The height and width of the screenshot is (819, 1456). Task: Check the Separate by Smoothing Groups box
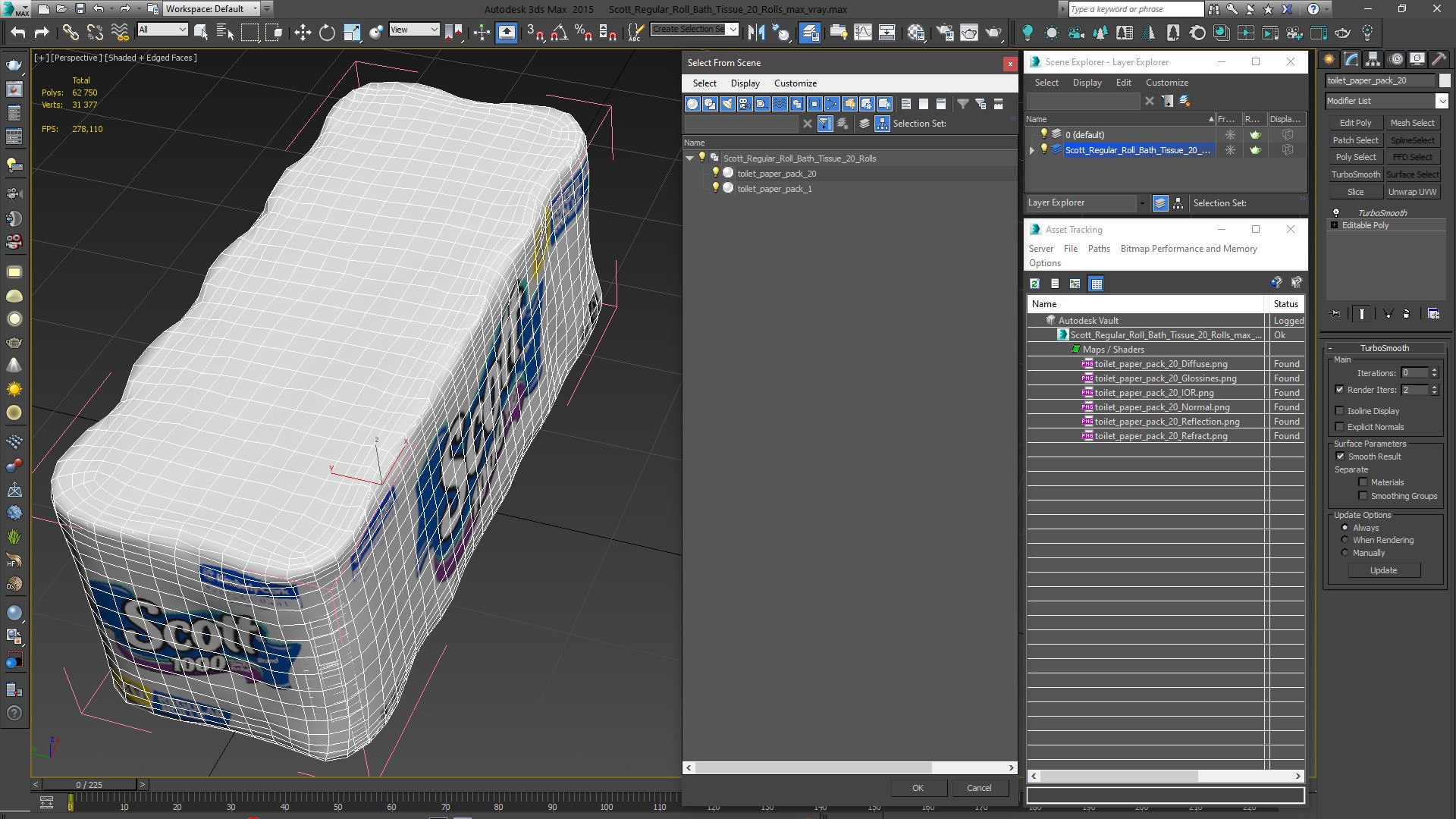[1363, 496]
